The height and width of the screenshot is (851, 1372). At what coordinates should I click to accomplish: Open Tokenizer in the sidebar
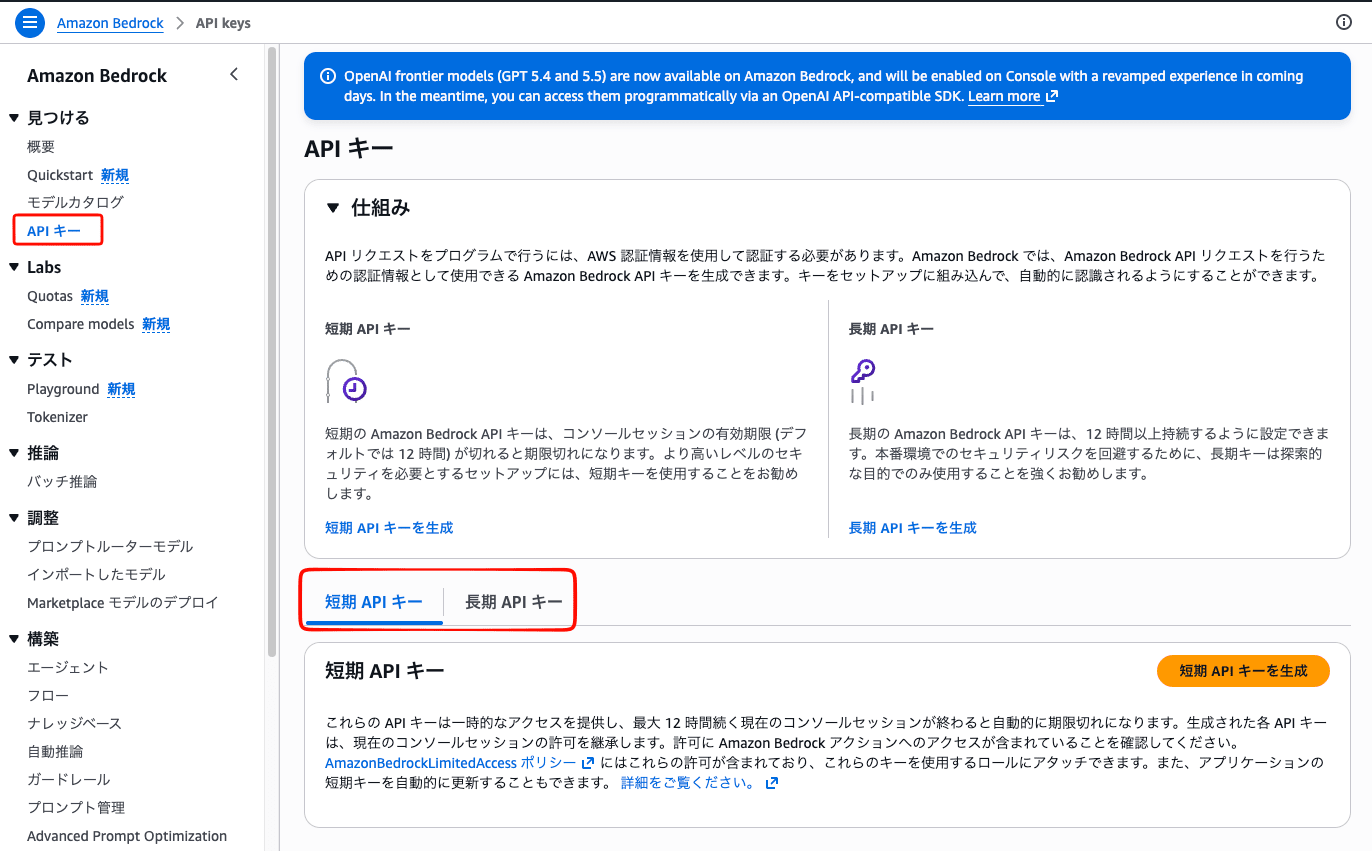(x=57, y=417)
